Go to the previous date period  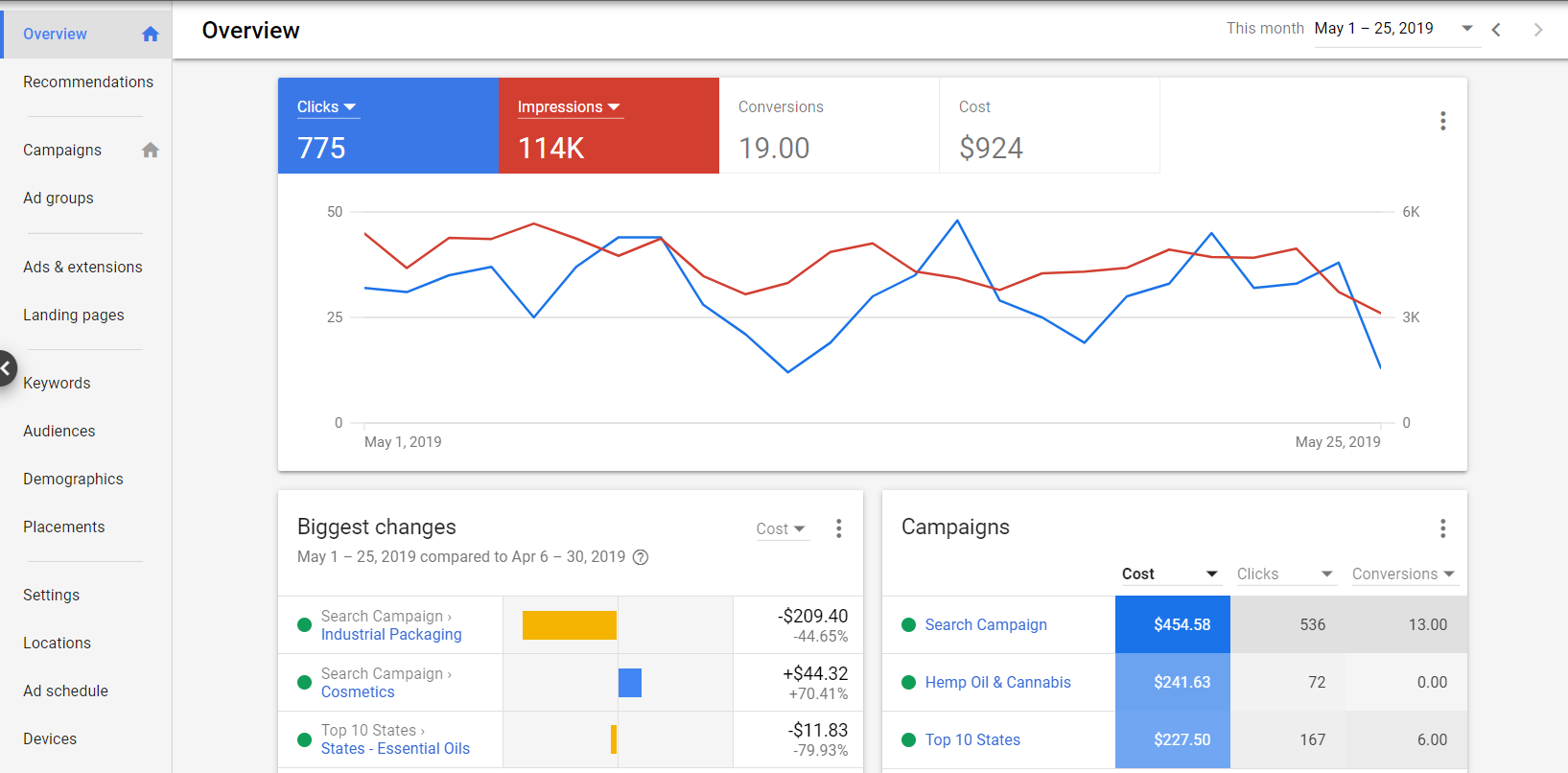(x=1496, y=30)
